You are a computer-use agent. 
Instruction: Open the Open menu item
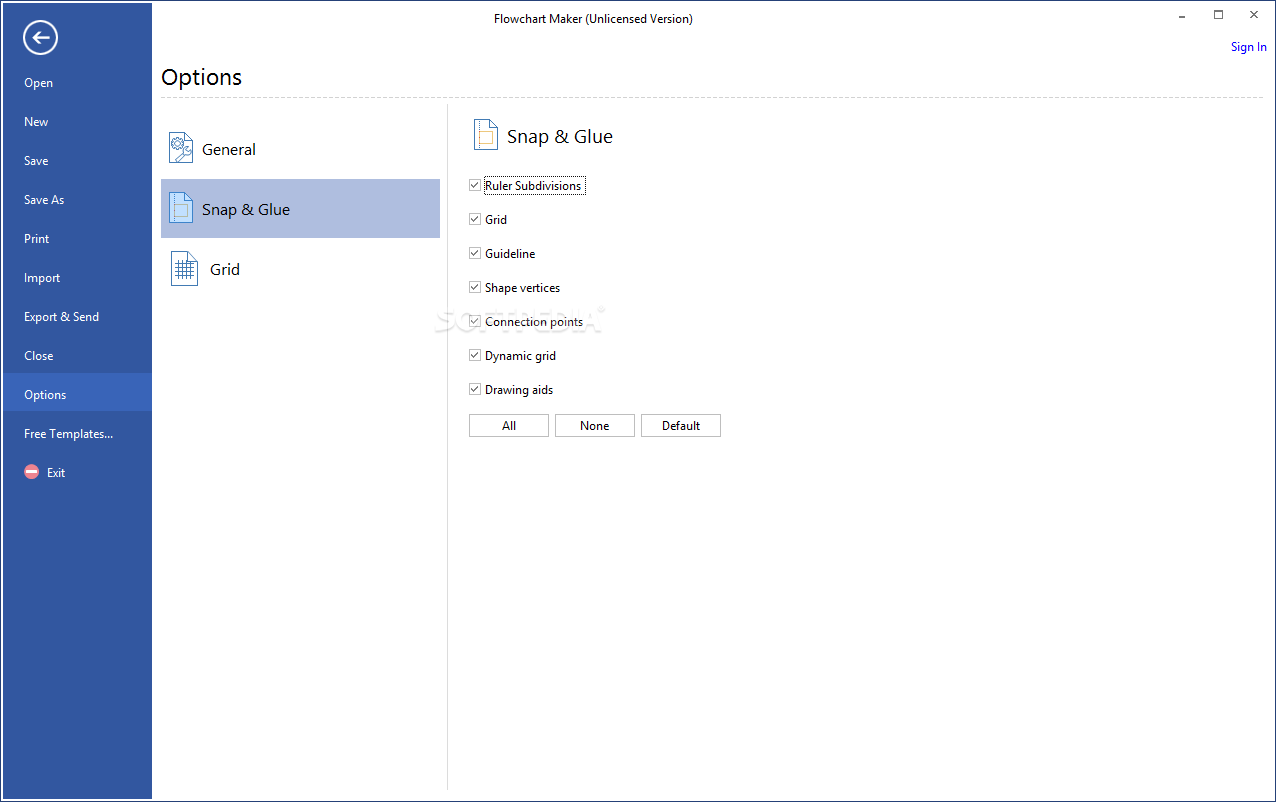click(77, 83)
